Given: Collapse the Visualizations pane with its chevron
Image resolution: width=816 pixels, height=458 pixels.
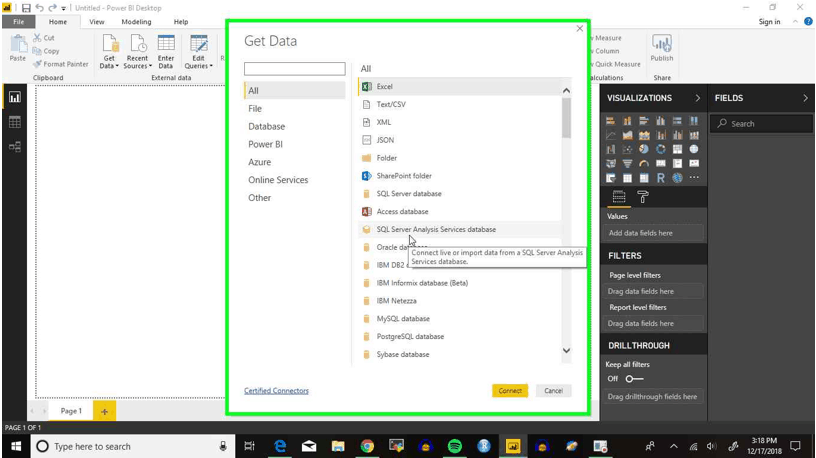Looking at the screenshot, I should [x=697, y=98].
